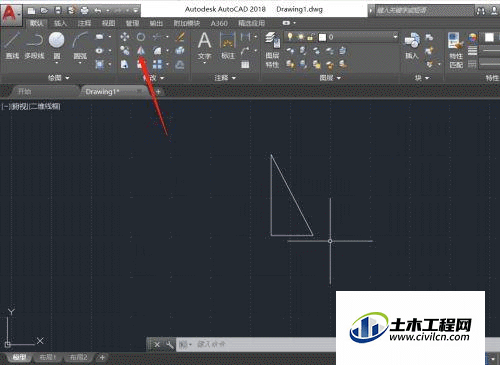Click the Insert block (插入) icon
Screen dimensions: 500x365
[412, 45]
